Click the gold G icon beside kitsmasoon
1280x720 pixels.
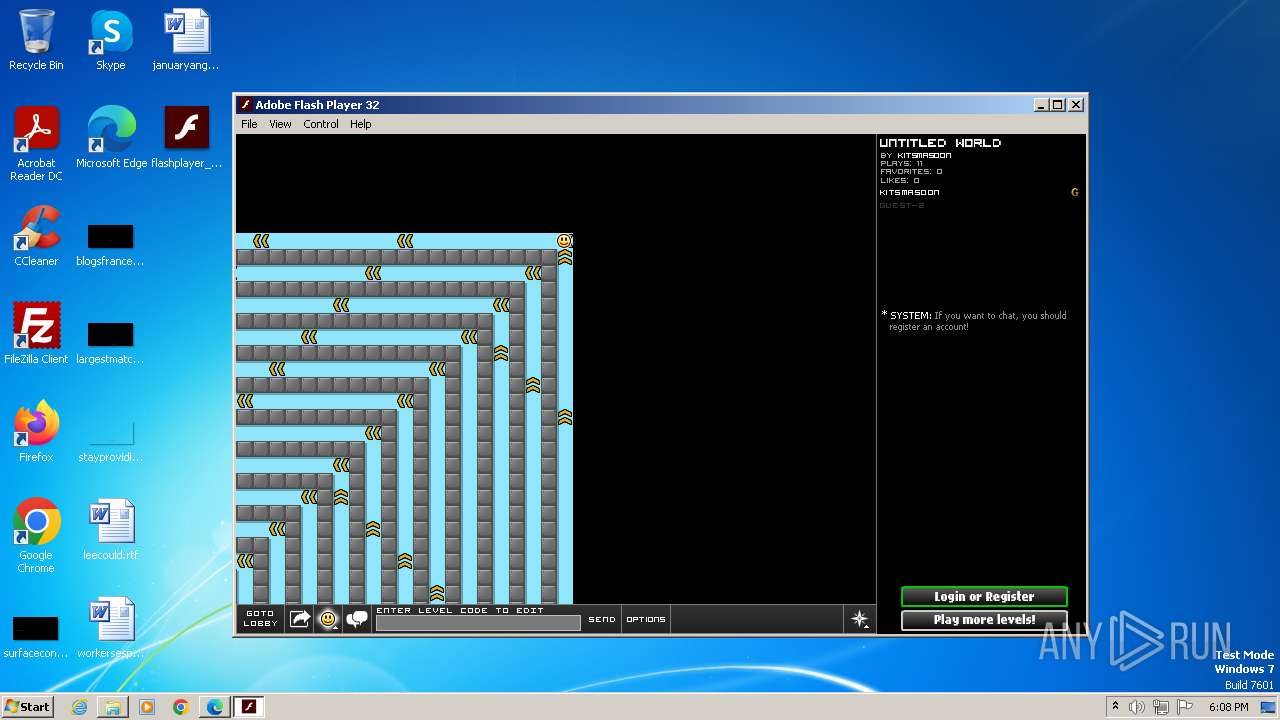[1075, 192]
